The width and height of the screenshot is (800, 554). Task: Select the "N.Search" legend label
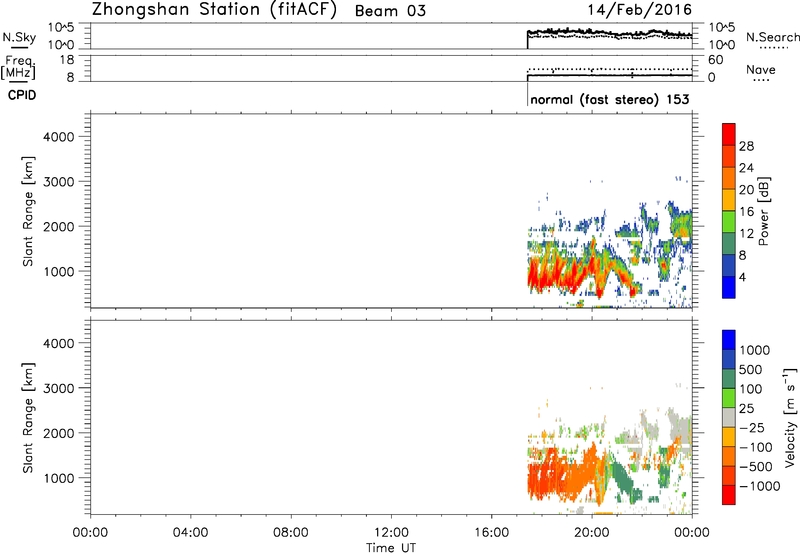point(772,37)
